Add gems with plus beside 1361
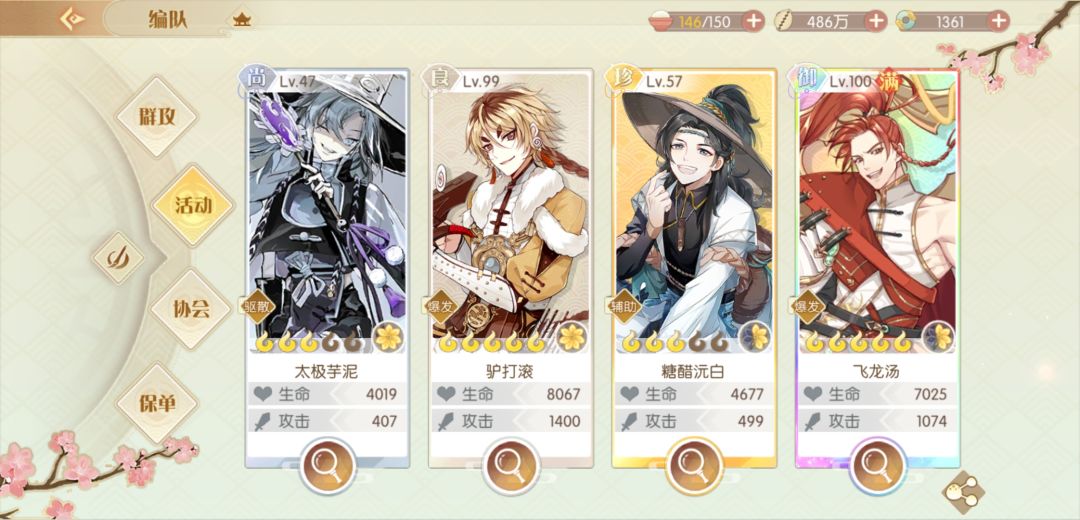 click(x=998, y=21)
